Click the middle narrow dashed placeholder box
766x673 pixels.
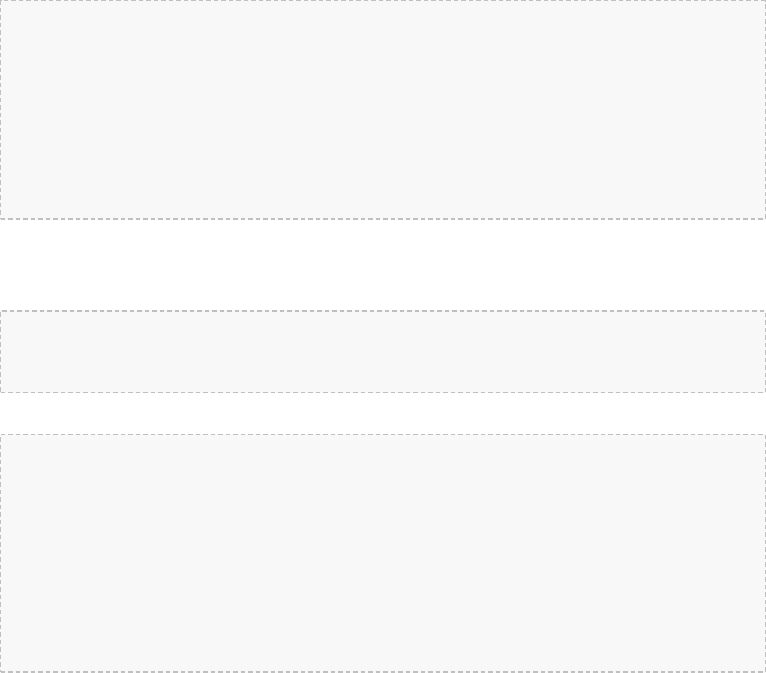383,351
